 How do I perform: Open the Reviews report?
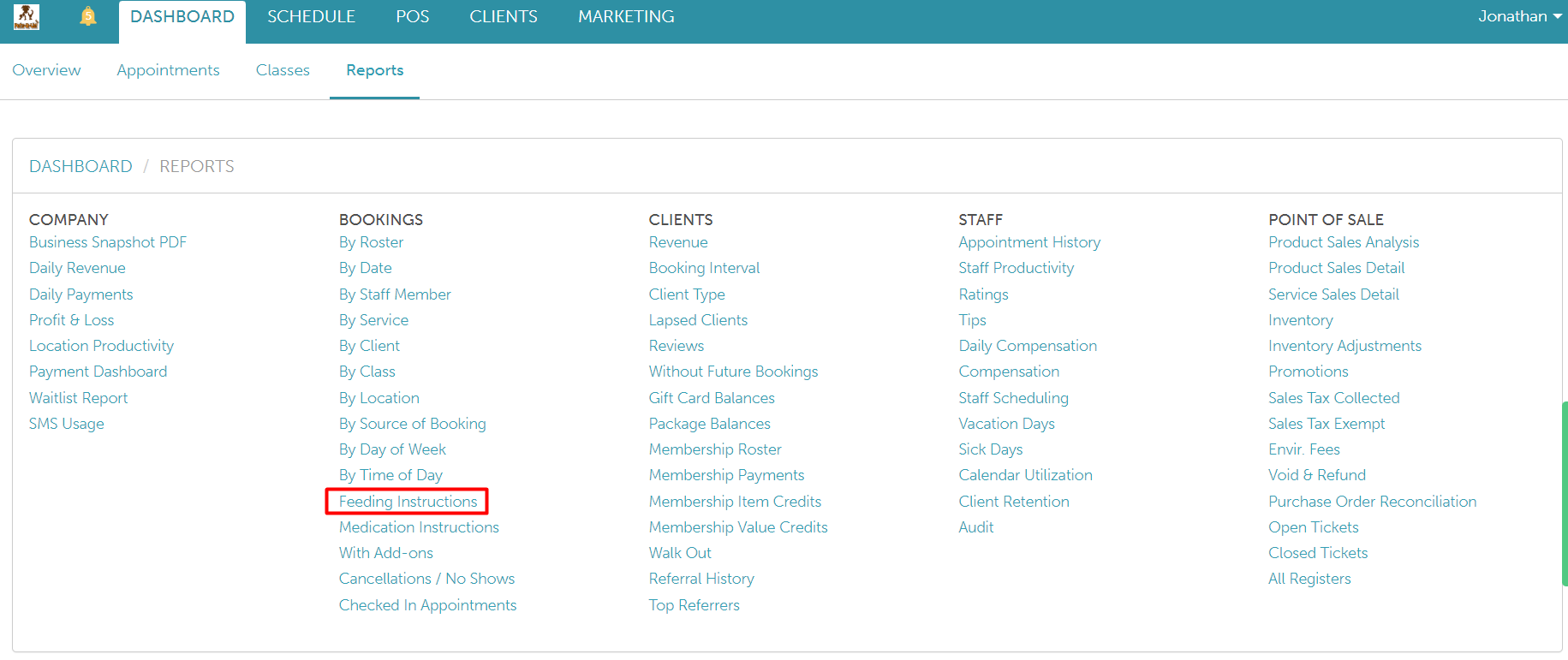677,346
